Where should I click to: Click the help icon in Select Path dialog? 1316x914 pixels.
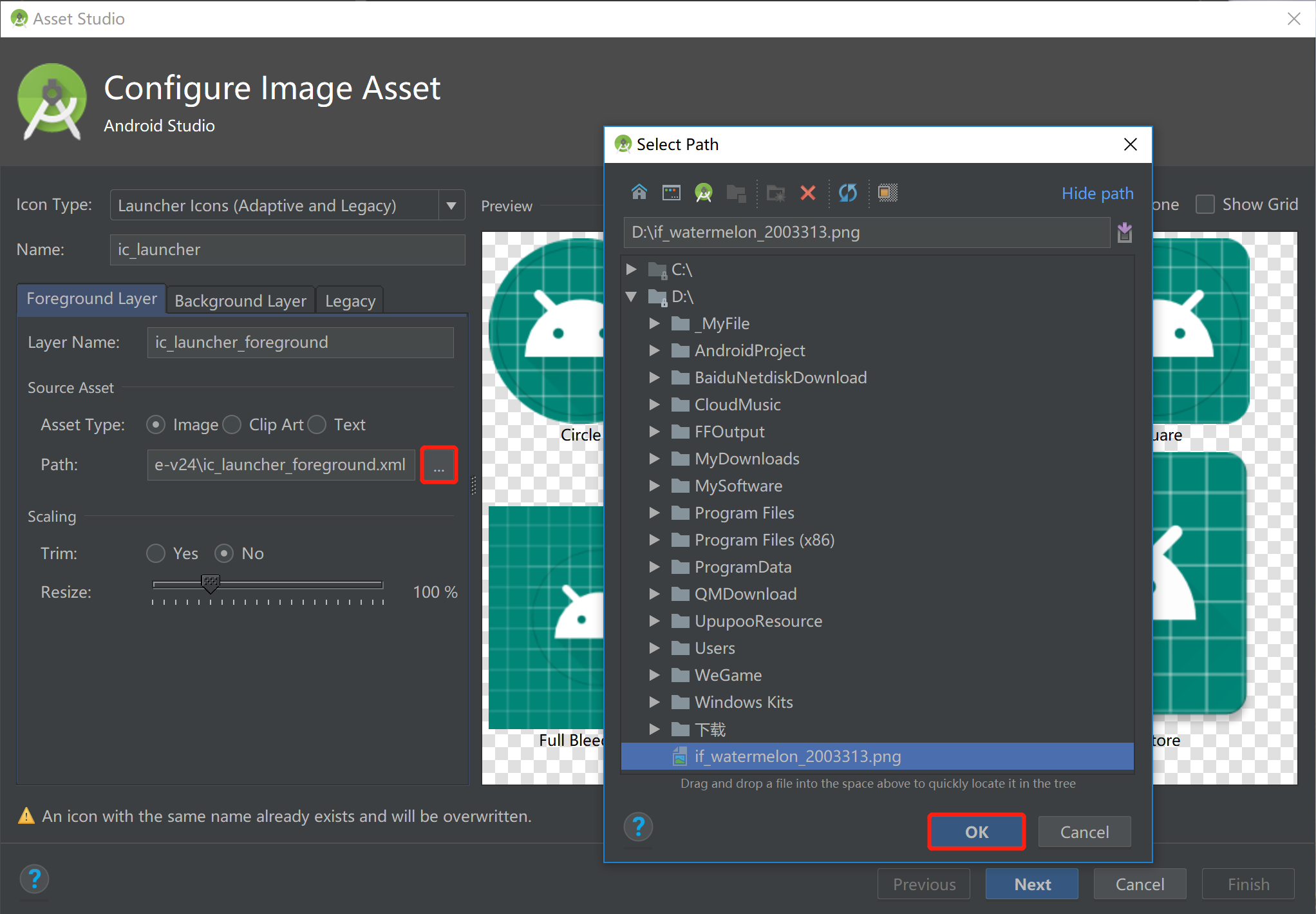click(638, 827)
